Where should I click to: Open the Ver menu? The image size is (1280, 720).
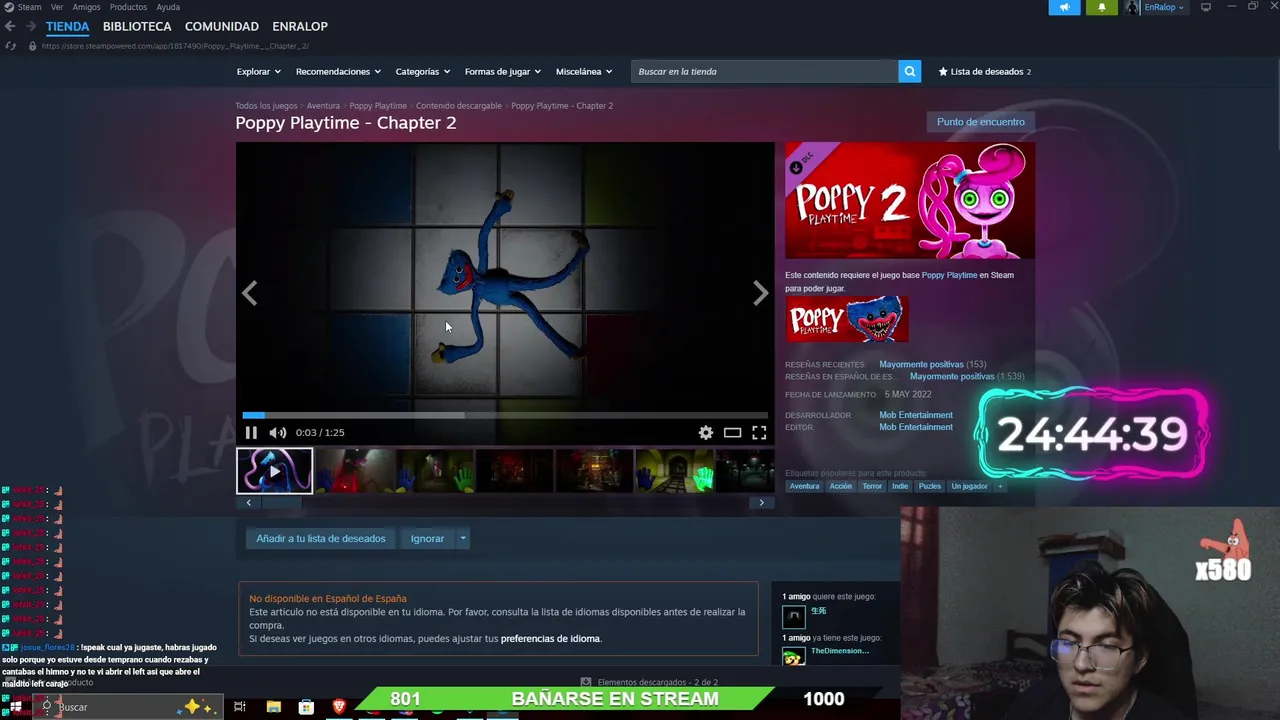[x=57, y=7]
